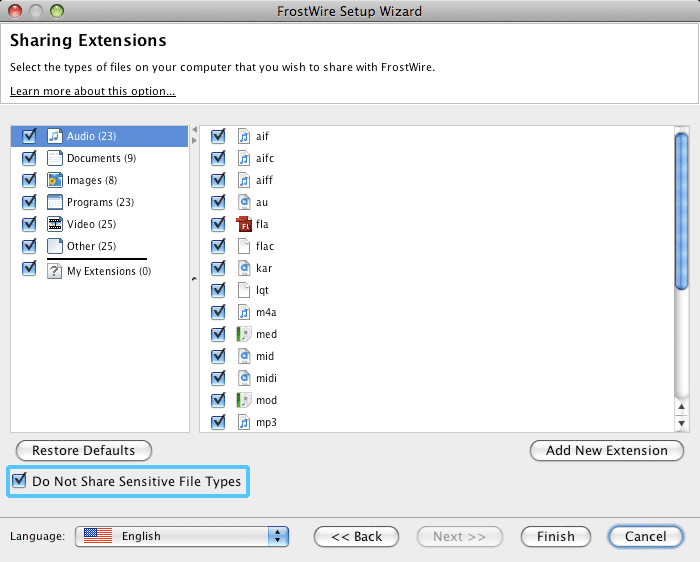Click the Documents category page icon
700x562 pixels.
click(54, 158)
